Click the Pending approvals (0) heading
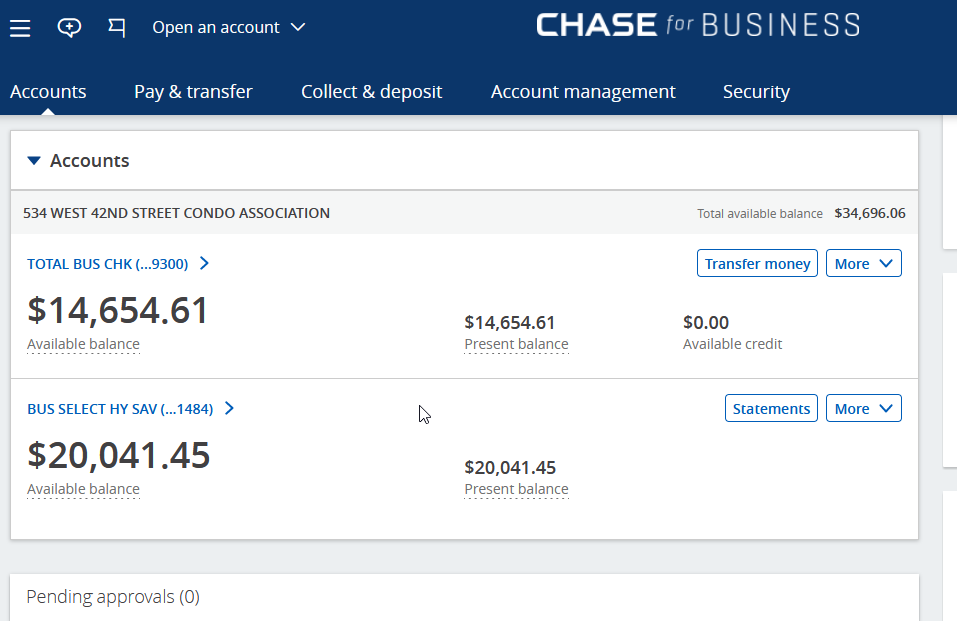The image size is (957, 621). click(x=113, y=597)
